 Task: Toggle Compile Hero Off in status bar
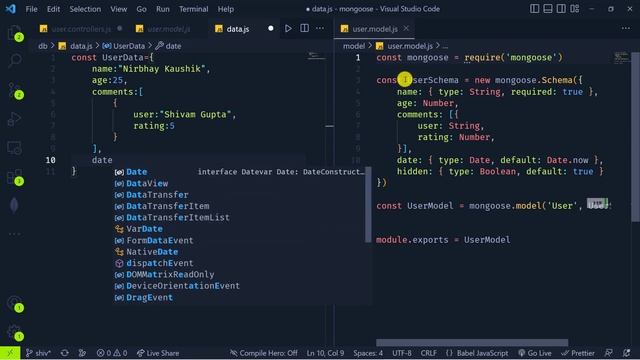click(264, 353)
